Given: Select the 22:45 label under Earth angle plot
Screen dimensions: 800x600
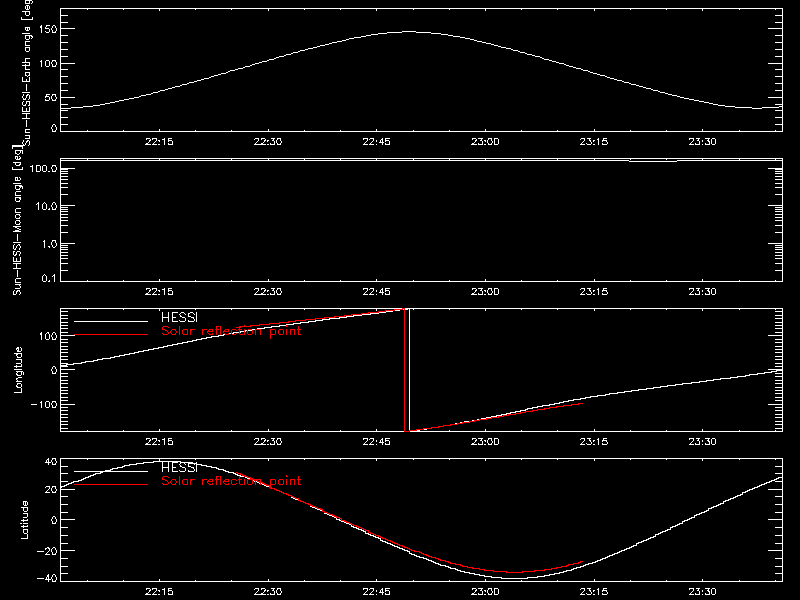Looking at the screenshot, I should click(377, 141).
